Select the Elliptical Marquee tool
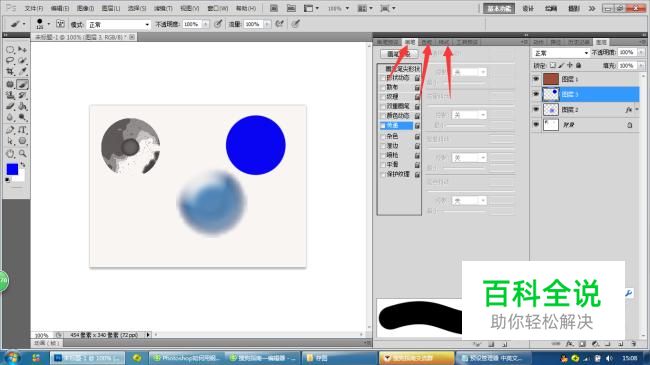The height and width of the screenshot is (365, 650). pos(10,50)
